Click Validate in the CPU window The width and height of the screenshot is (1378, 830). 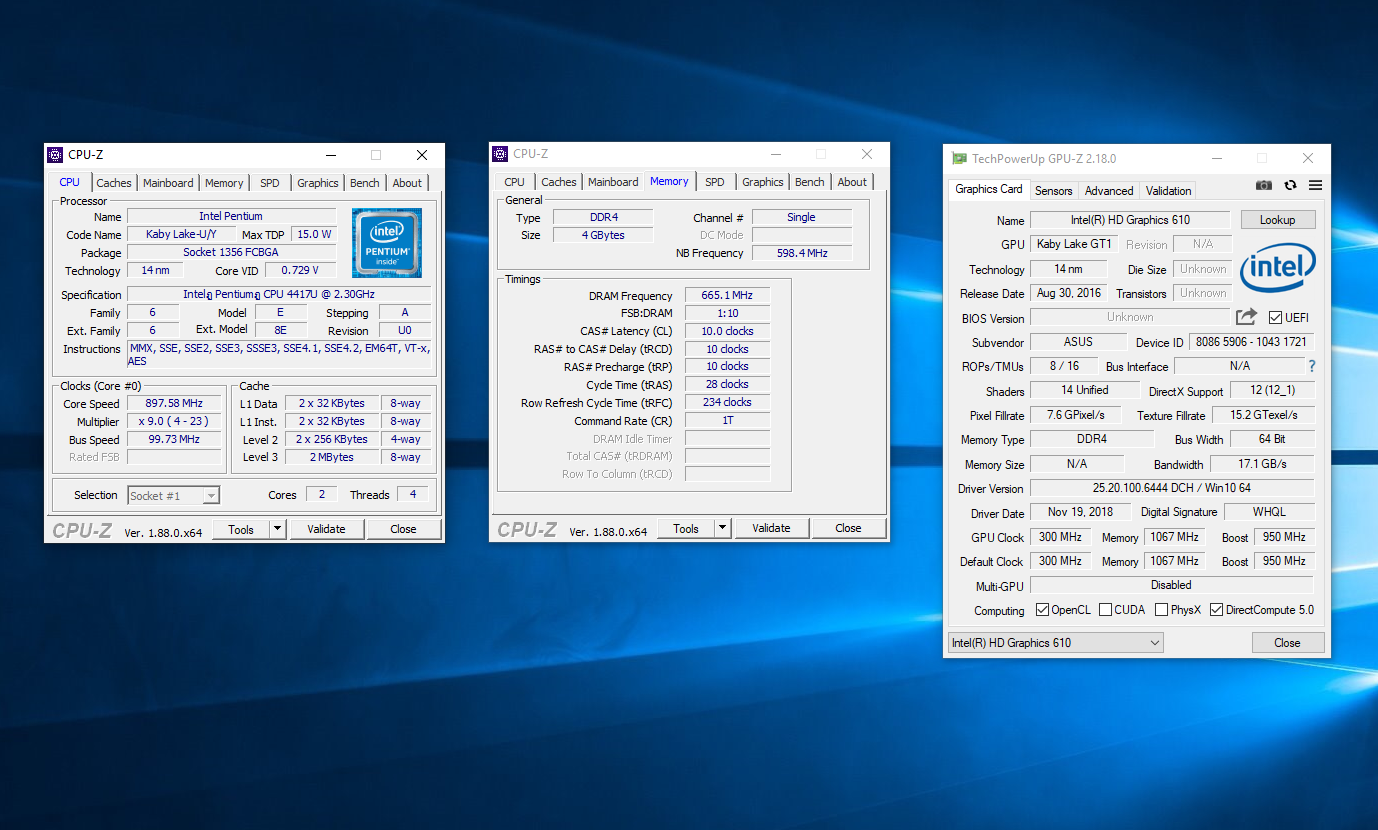pyautogui.click(x=326, y=529)
